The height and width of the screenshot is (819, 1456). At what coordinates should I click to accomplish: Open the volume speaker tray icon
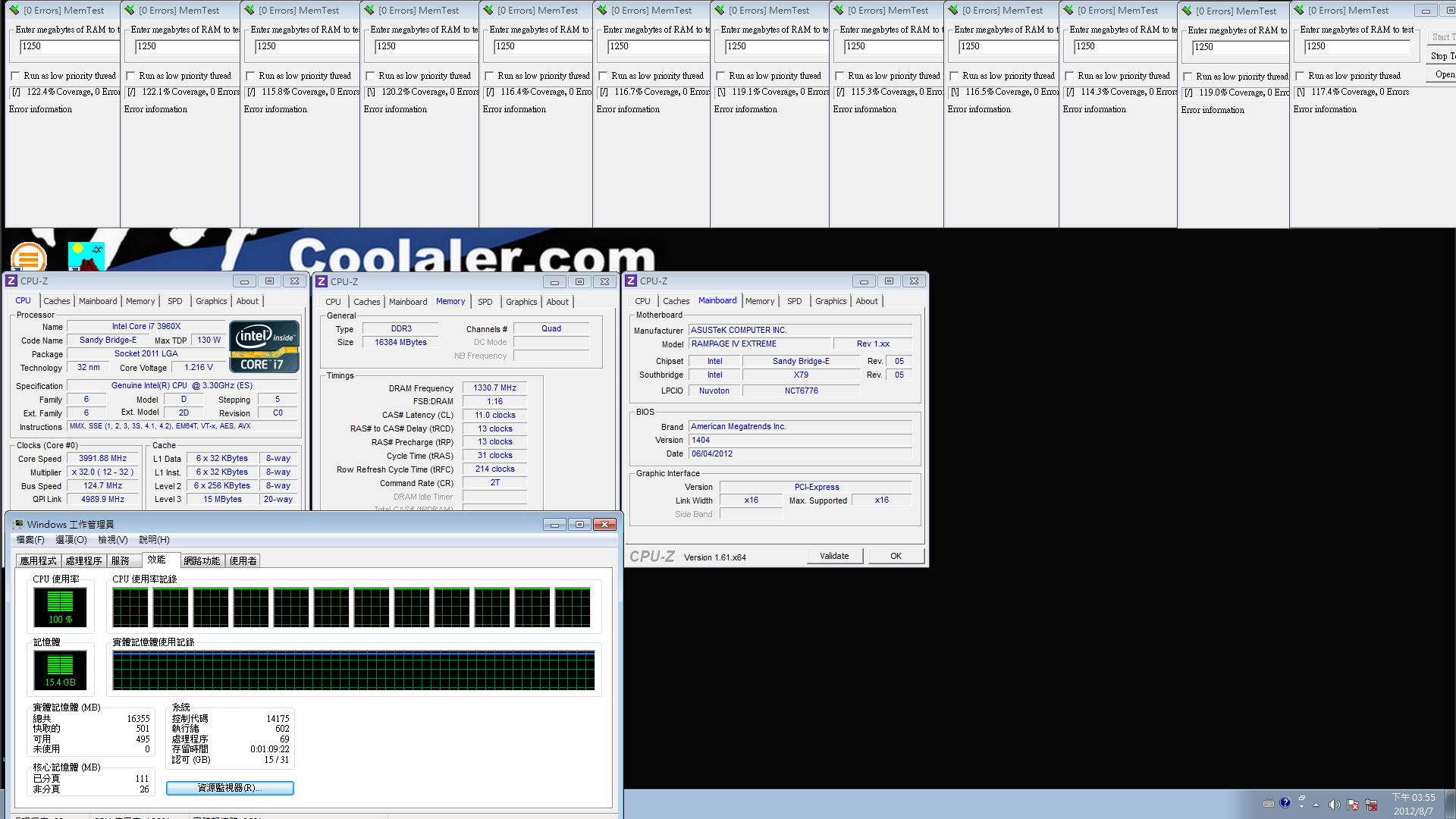tap(1334, 805)
